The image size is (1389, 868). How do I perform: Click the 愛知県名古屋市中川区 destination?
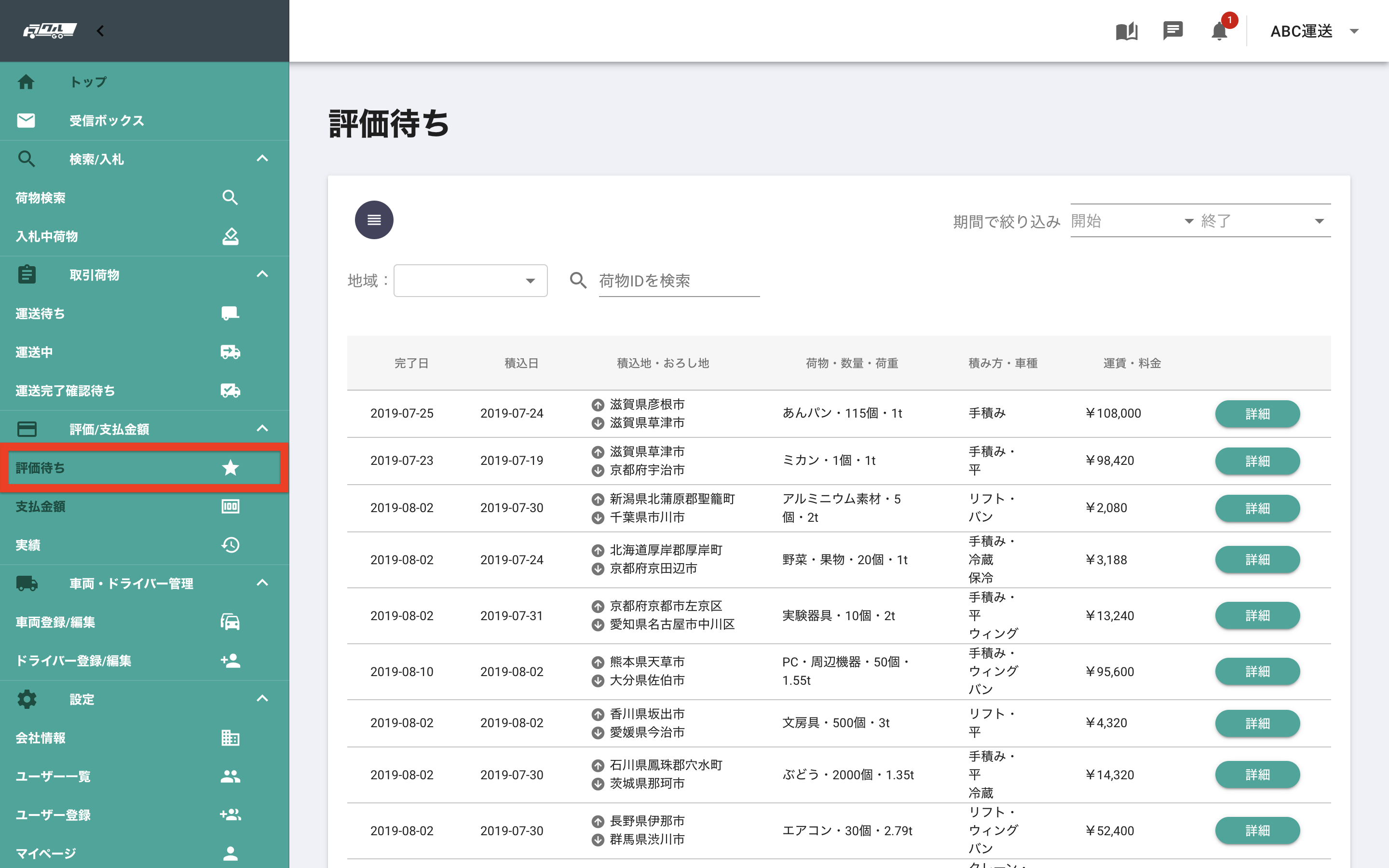tap(672, 624)
